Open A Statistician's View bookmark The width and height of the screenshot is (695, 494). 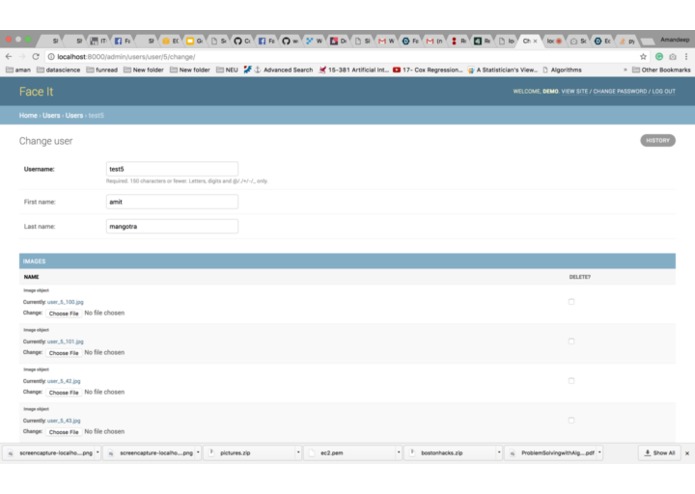click(502, 70)
